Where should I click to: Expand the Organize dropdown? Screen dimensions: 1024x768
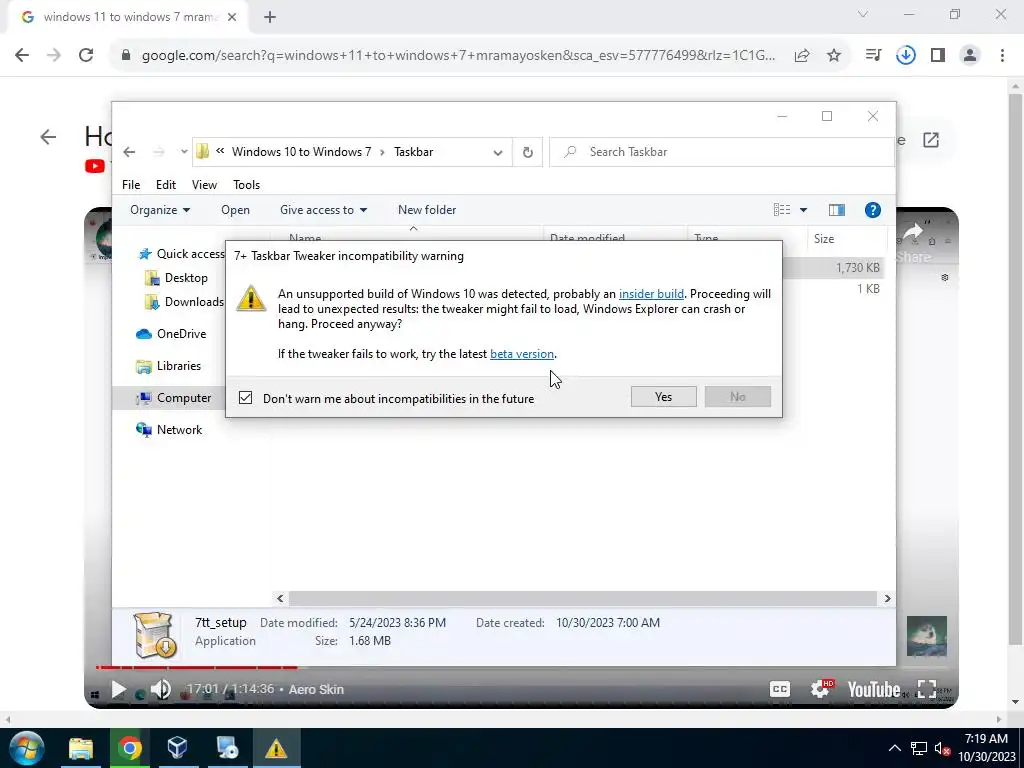coord(160,210)
